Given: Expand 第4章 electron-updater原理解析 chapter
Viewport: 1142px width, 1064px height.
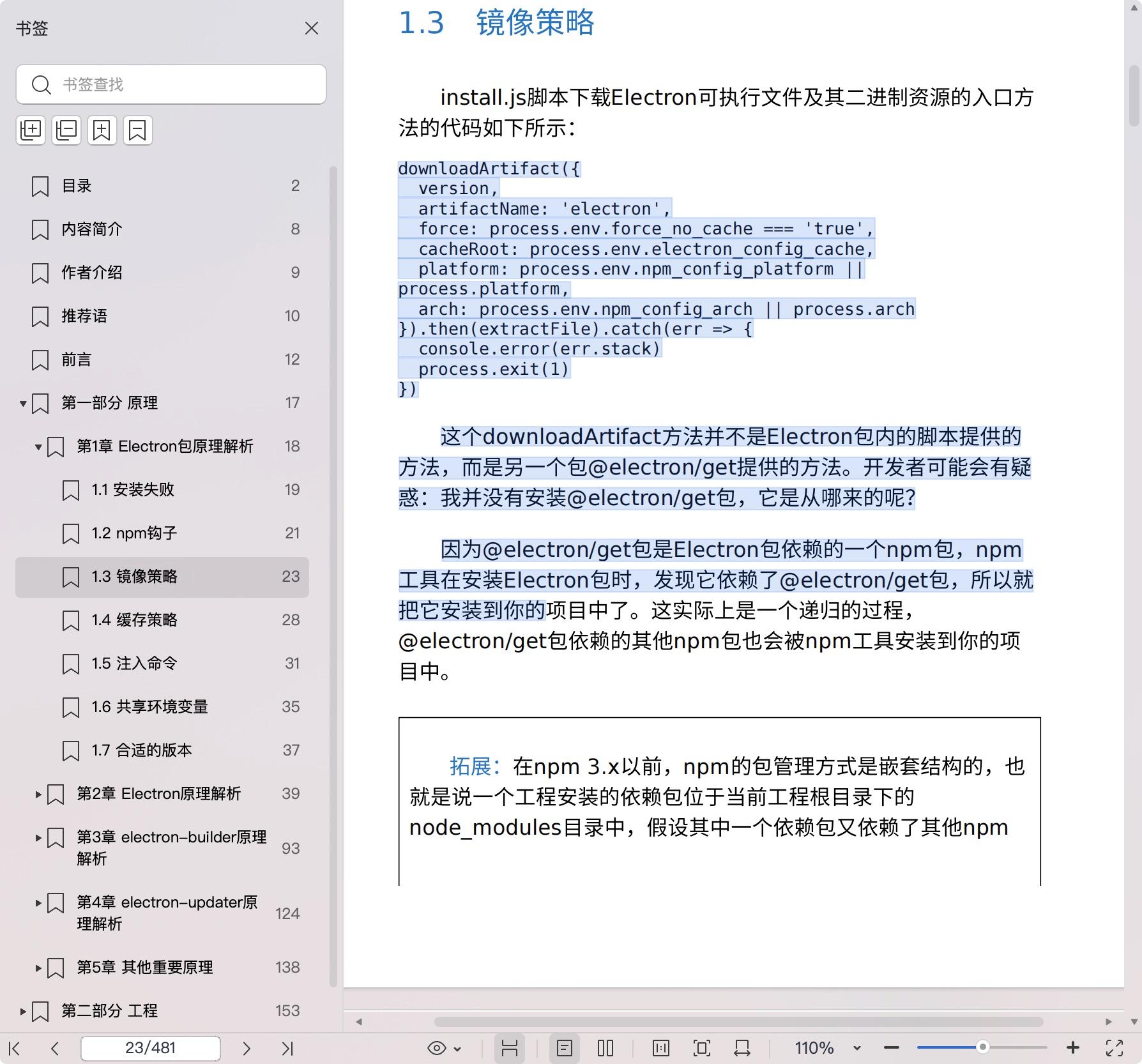Looking at the screenshot, I should point(38,903).
